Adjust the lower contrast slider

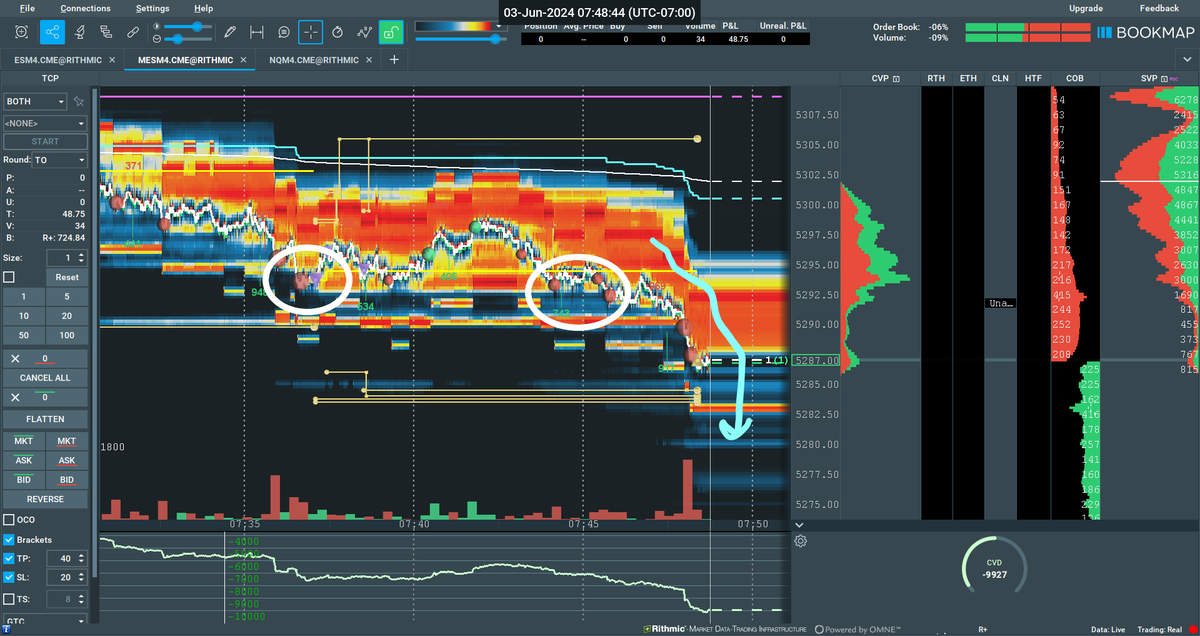[x=189, y=38]
